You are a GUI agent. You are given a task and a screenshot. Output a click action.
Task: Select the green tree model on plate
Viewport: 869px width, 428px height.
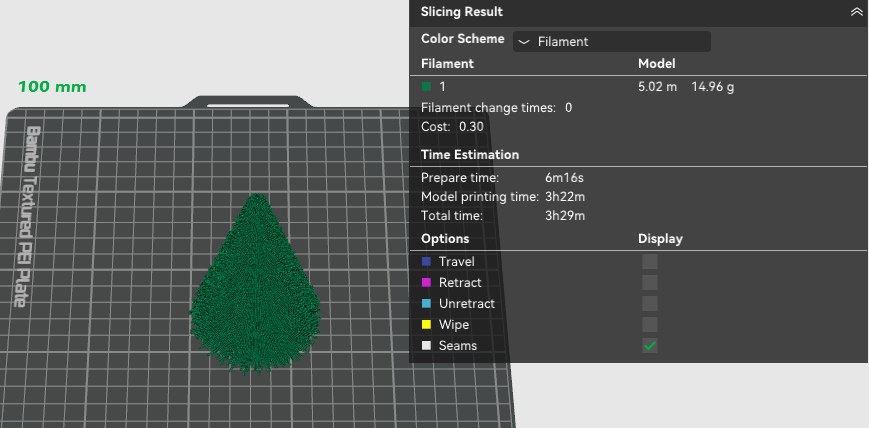(255, 288)
